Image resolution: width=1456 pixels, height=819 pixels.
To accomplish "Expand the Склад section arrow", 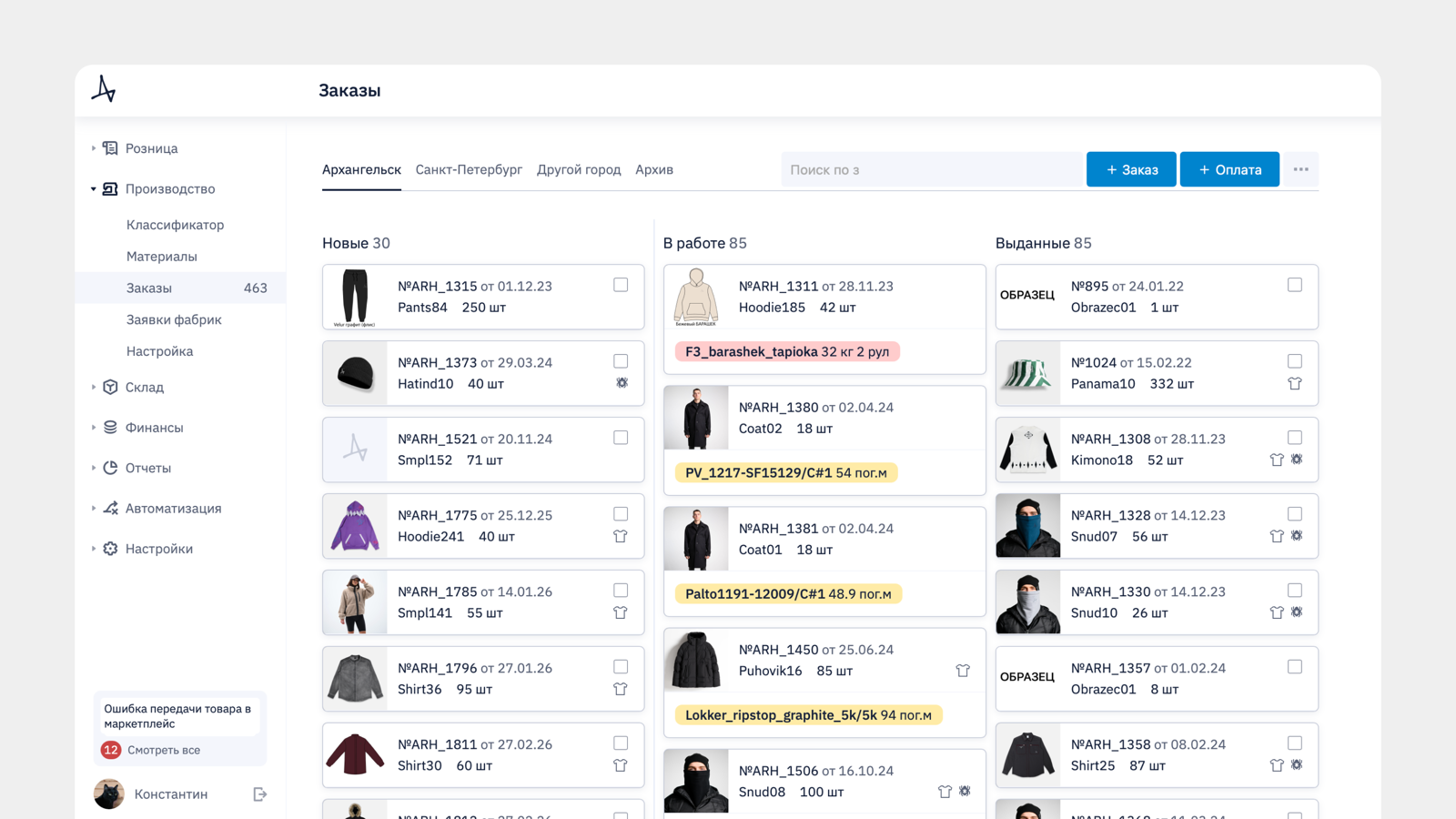I will coord(93,387).
